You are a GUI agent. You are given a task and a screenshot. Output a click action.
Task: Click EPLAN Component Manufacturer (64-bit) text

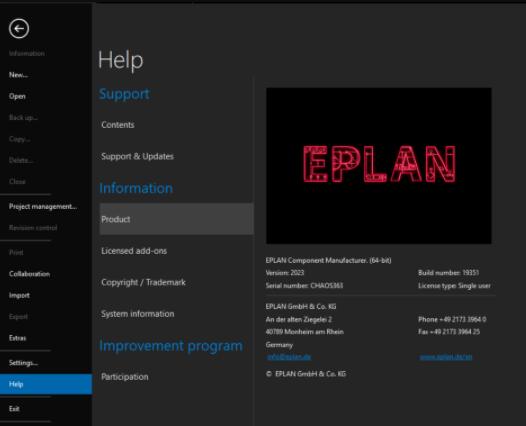tap(328, 260)
